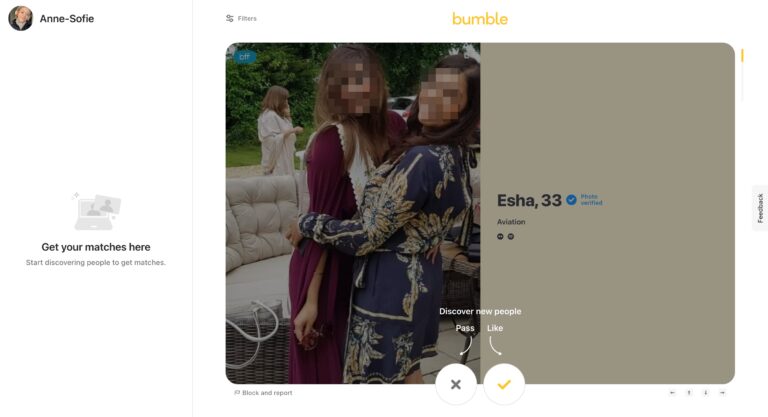Click Block and report link
Screen dimensions: 768x417
(263, 393)
